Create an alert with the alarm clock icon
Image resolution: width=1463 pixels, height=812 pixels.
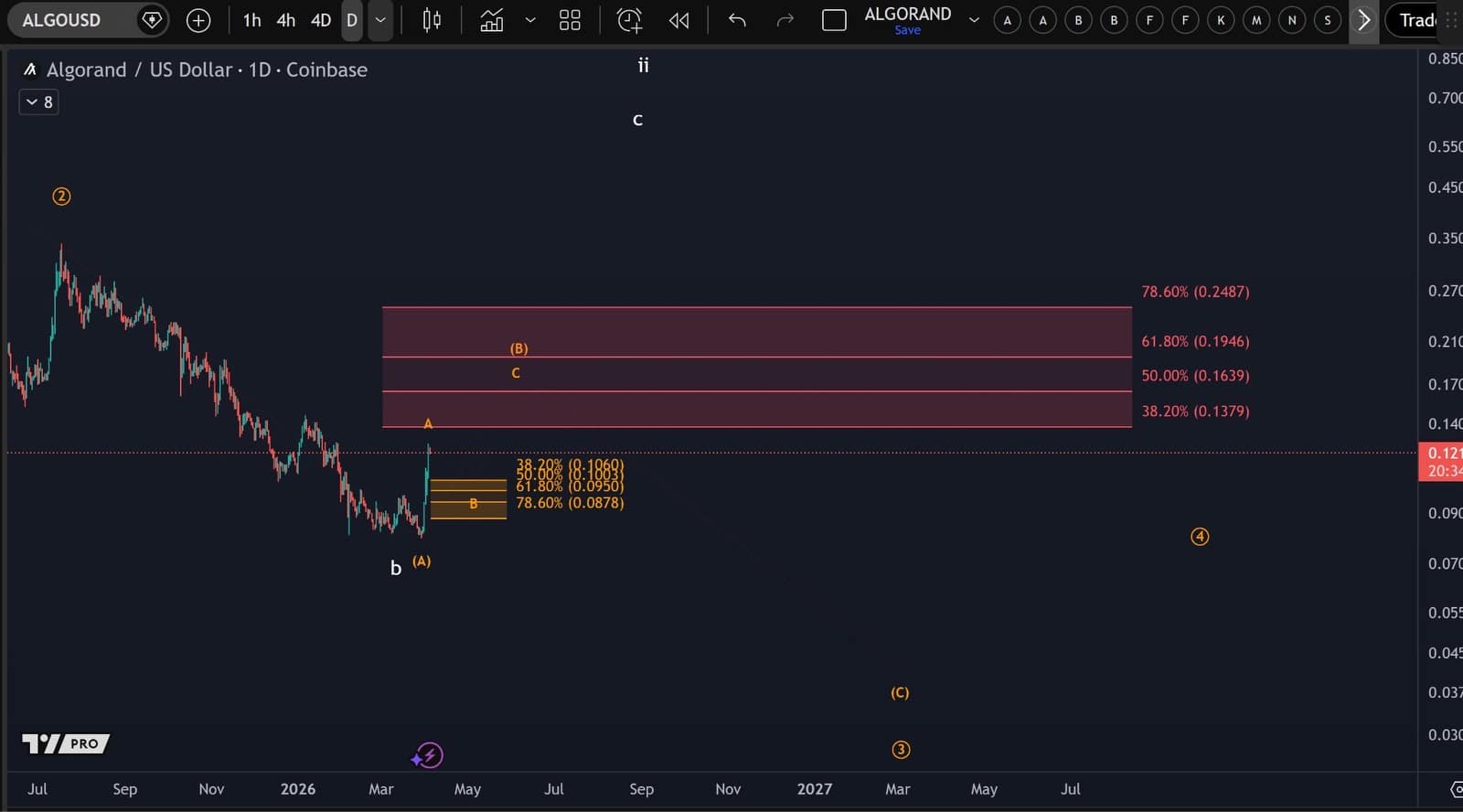tap(629, 20)
